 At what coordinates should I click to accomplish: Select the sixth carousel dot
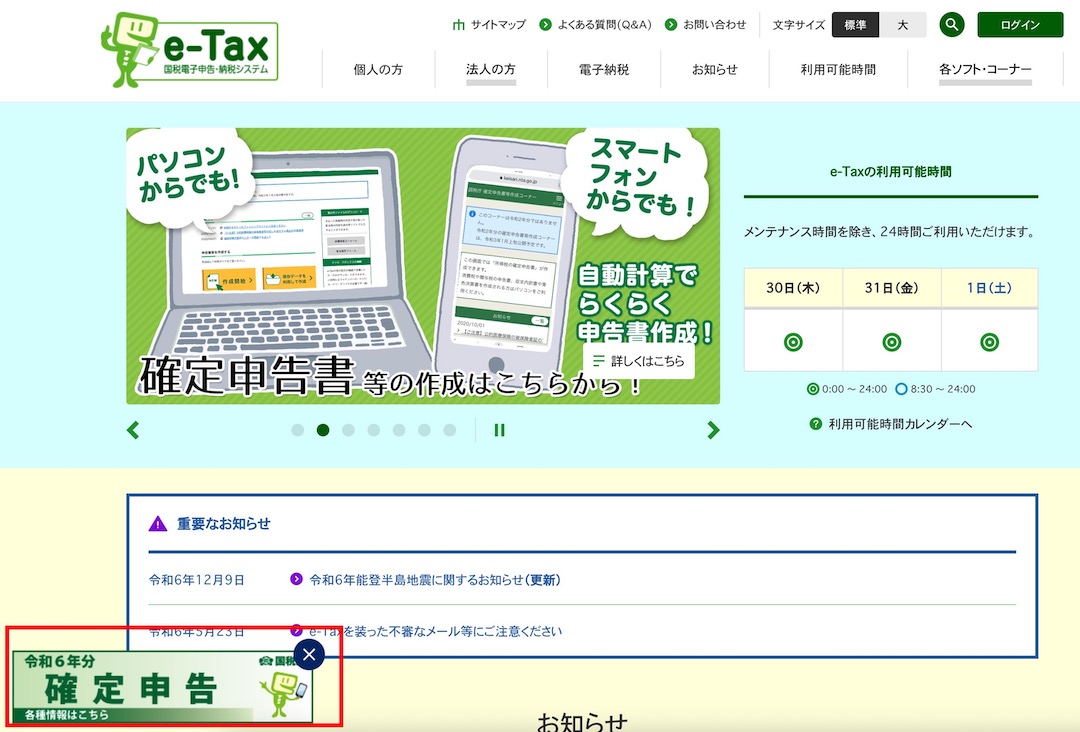click(x=424, y=430)
